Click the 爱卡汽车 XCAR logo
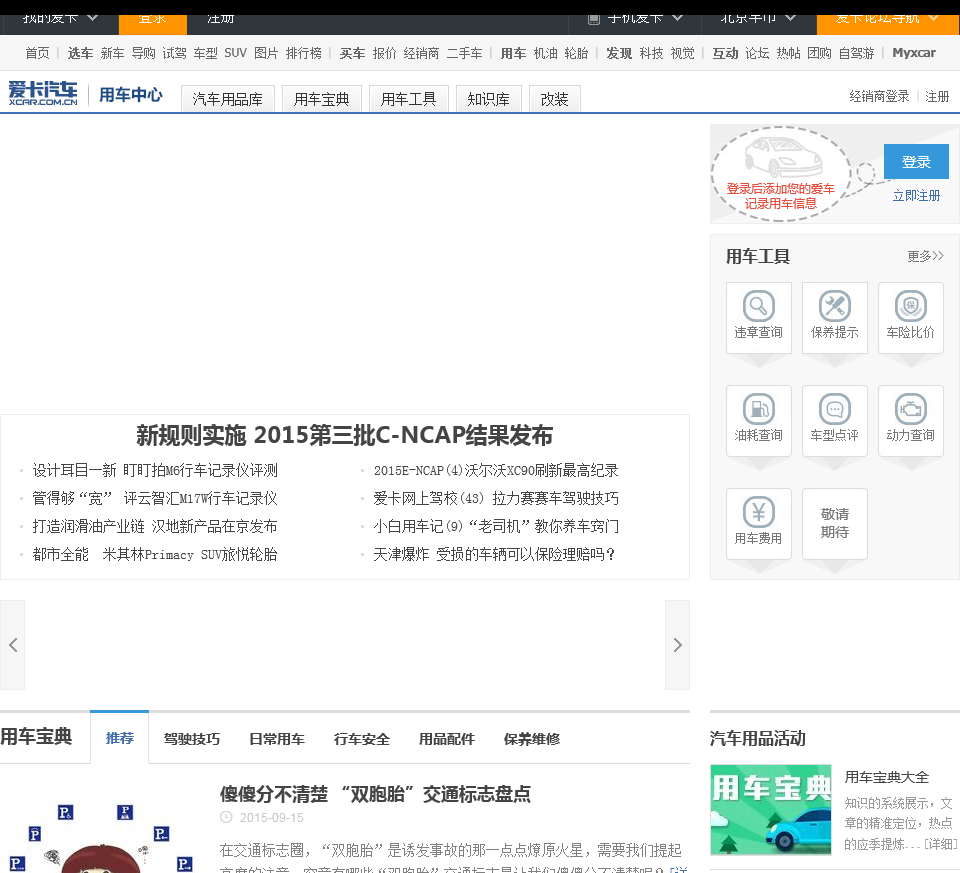The height and width of the screenshot is (873, 960). click(x=43, y=94)
